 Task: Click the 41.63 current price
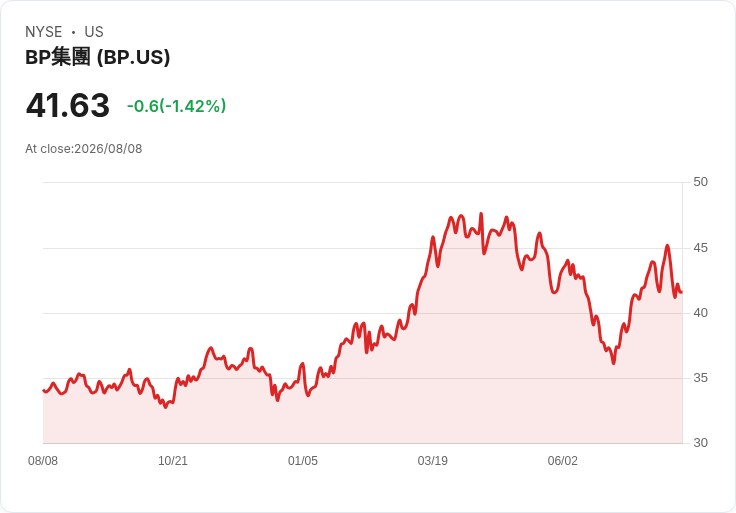click(68, 105)
